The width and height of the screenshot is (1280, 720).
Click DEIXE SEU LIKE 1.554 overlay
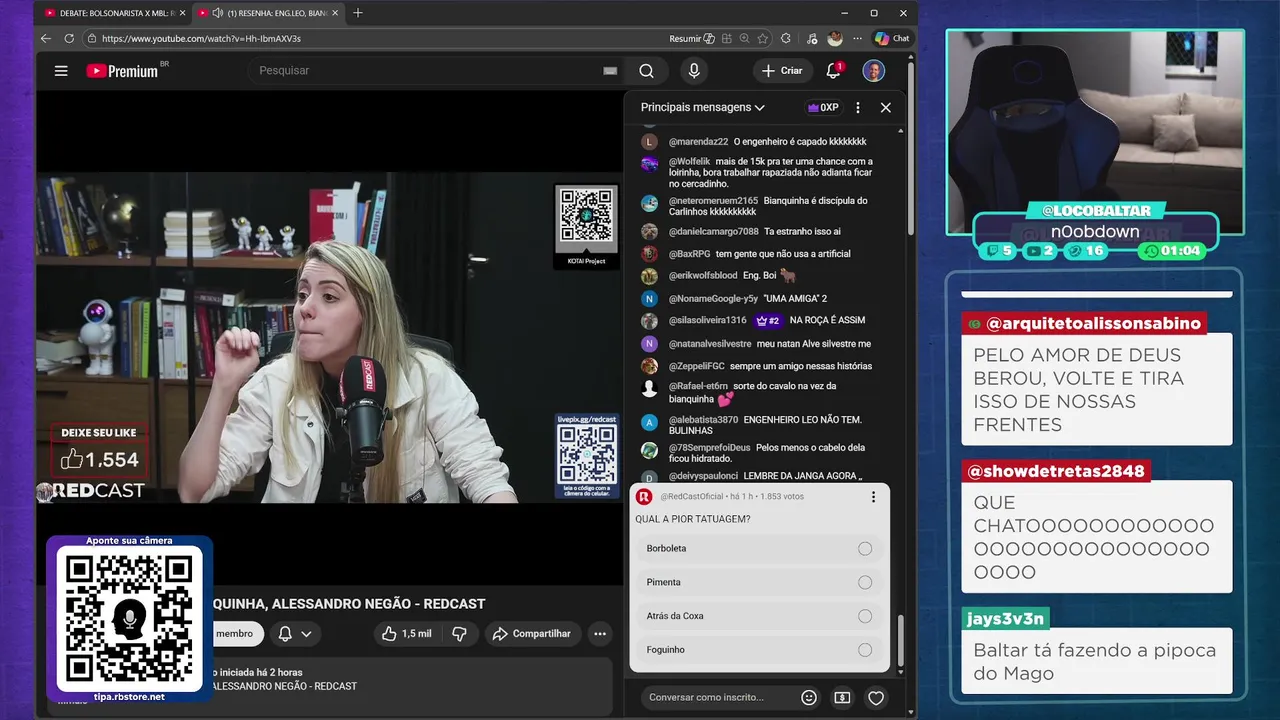(x=99, y=451)
